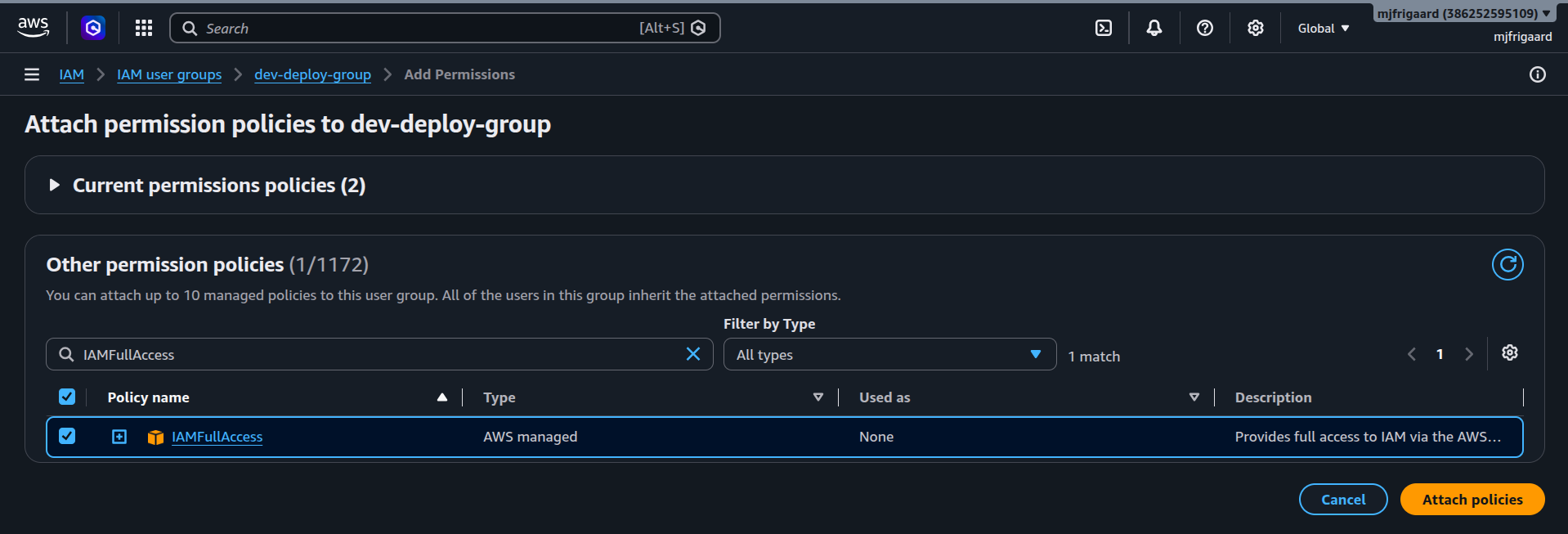Screen dimensions: 1568x534
Task: Cancel attaching policies
Action: point(1343,499)
